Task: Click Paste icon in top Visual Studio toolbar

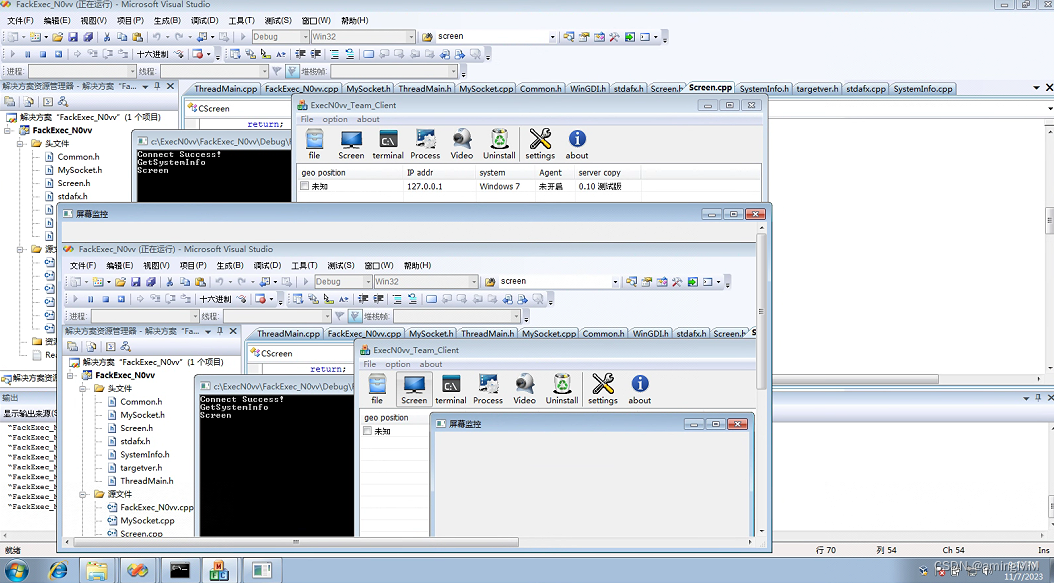Action: point(137,37)
